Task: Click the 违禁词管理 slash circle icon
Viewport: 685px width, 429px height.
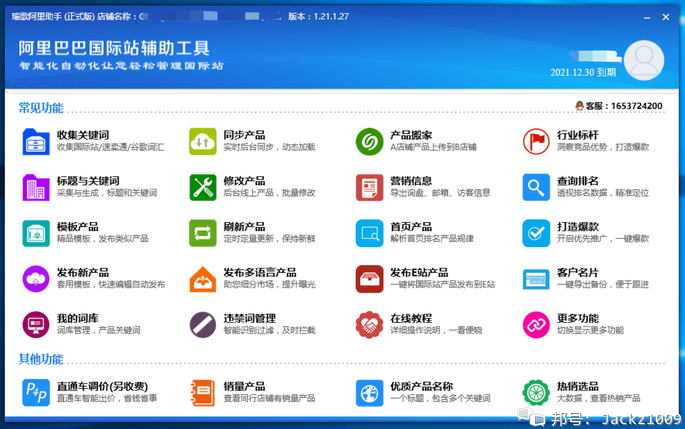Action: coord(203,325)
